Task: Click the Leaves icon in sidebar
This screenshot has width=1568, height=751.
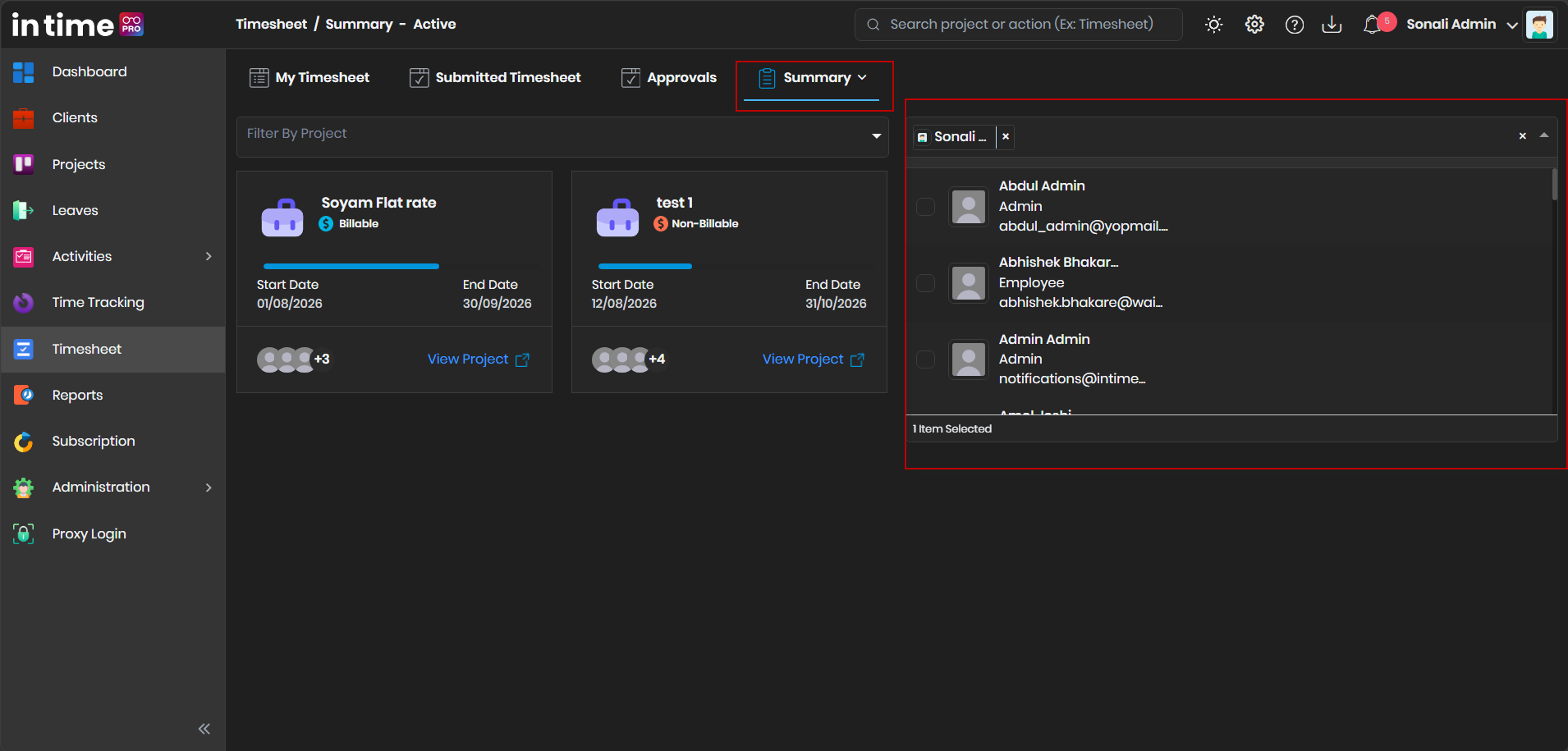Action: coord(24,210)
